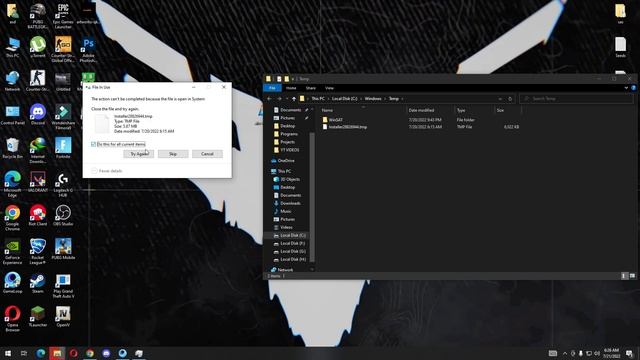Click the Explorer refresh button
Viewport: 640px width, 360px height.
tap(510, 99)
